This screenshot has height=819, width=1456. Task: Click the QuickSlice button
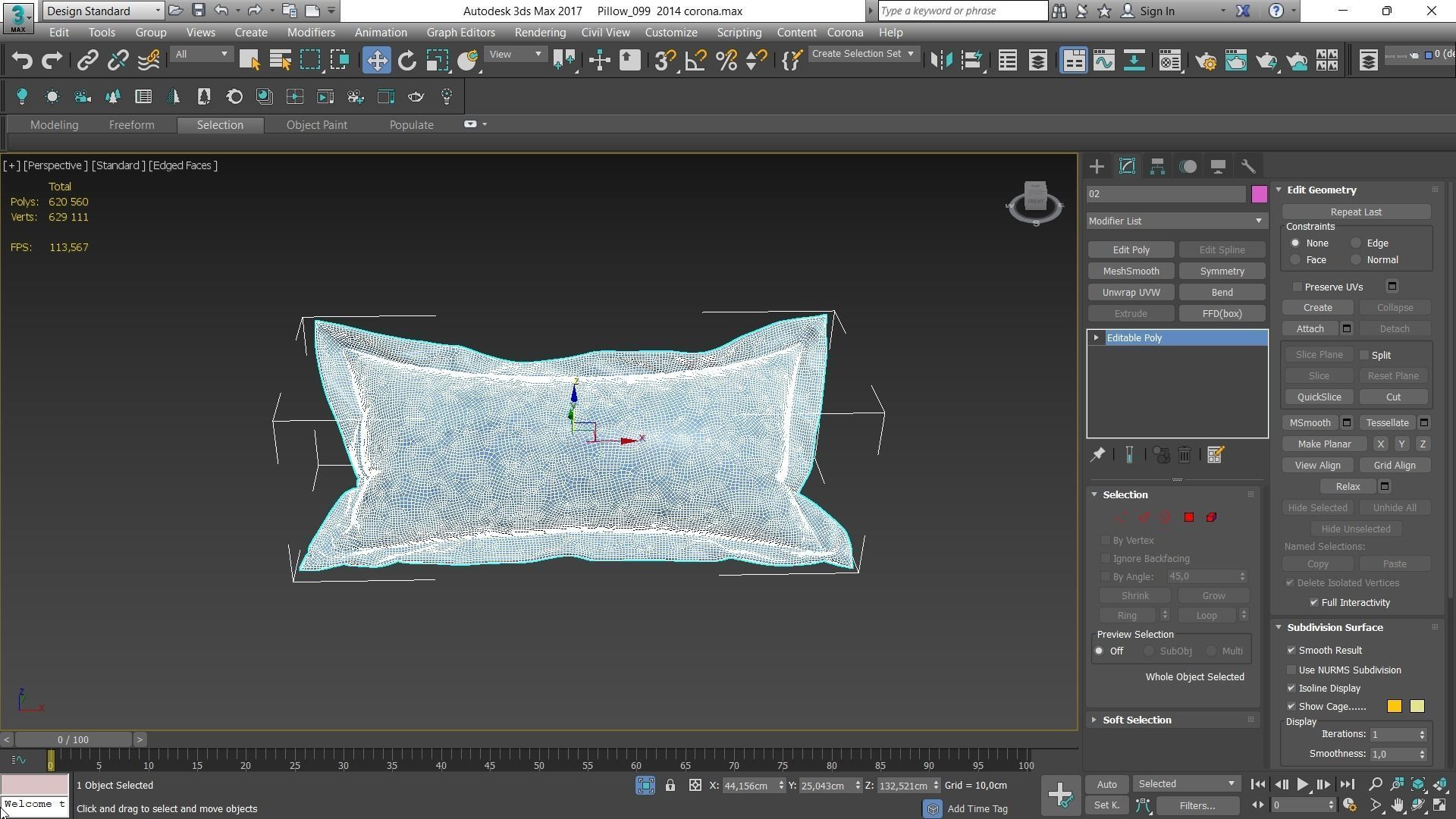click(1319, 397)
